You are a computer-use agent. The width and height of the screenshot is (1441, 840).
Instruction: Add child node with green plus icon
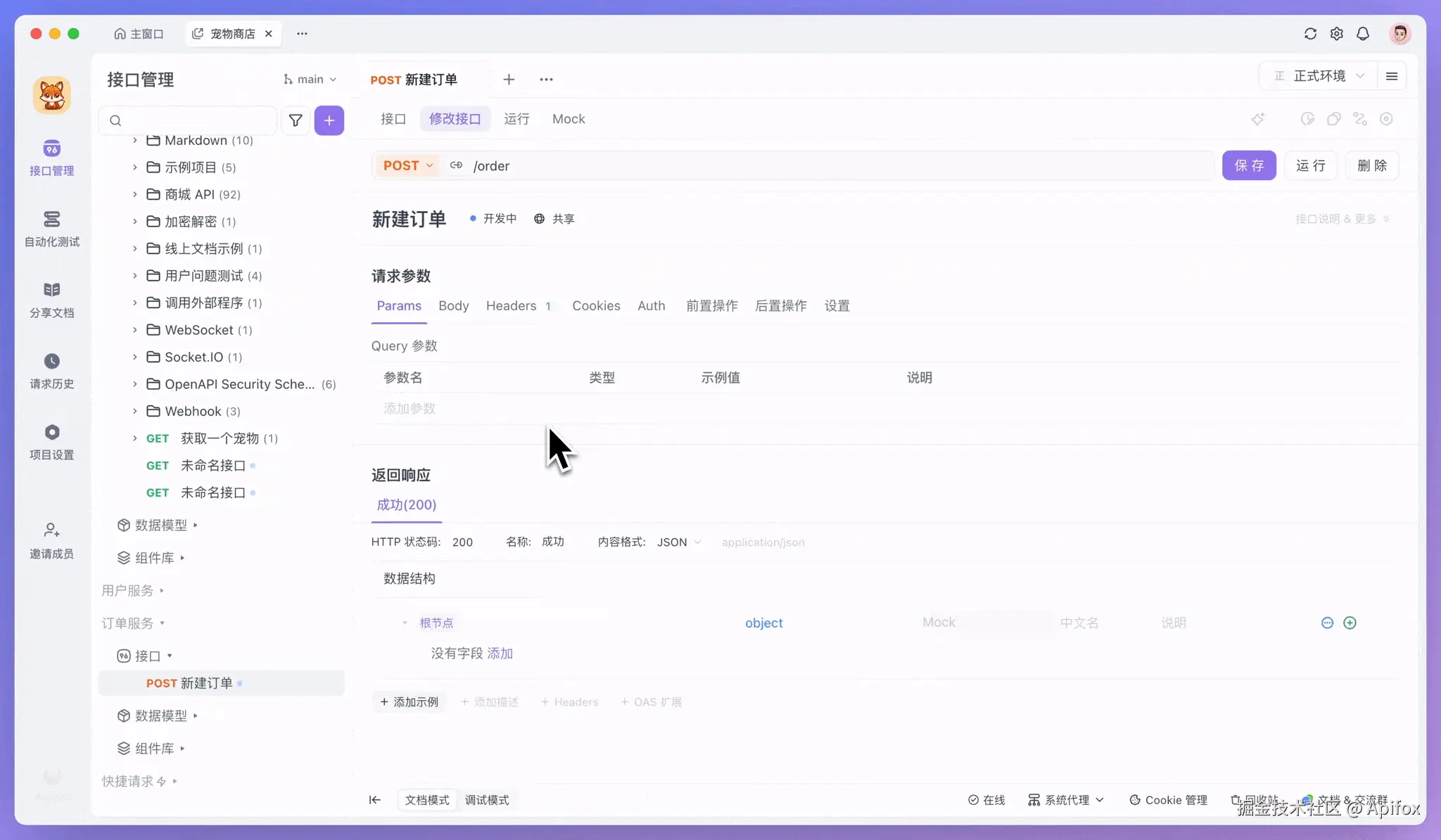pyautogui.click(x=1350, y=623)
